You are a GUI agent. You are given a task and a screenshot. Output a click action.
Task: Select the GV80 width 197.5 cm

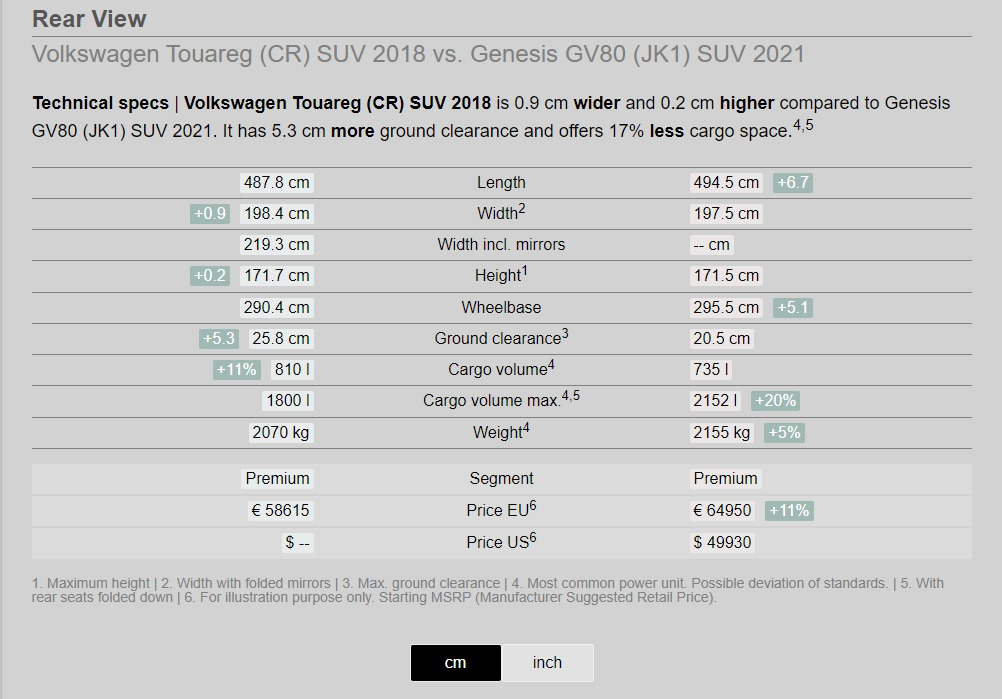(726, 213)
